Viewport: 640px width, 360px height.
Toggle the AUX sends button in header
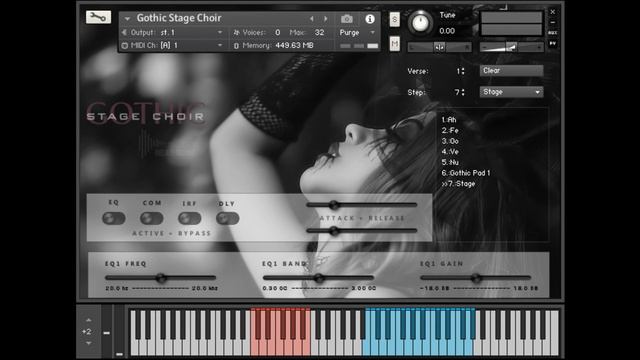553,33
